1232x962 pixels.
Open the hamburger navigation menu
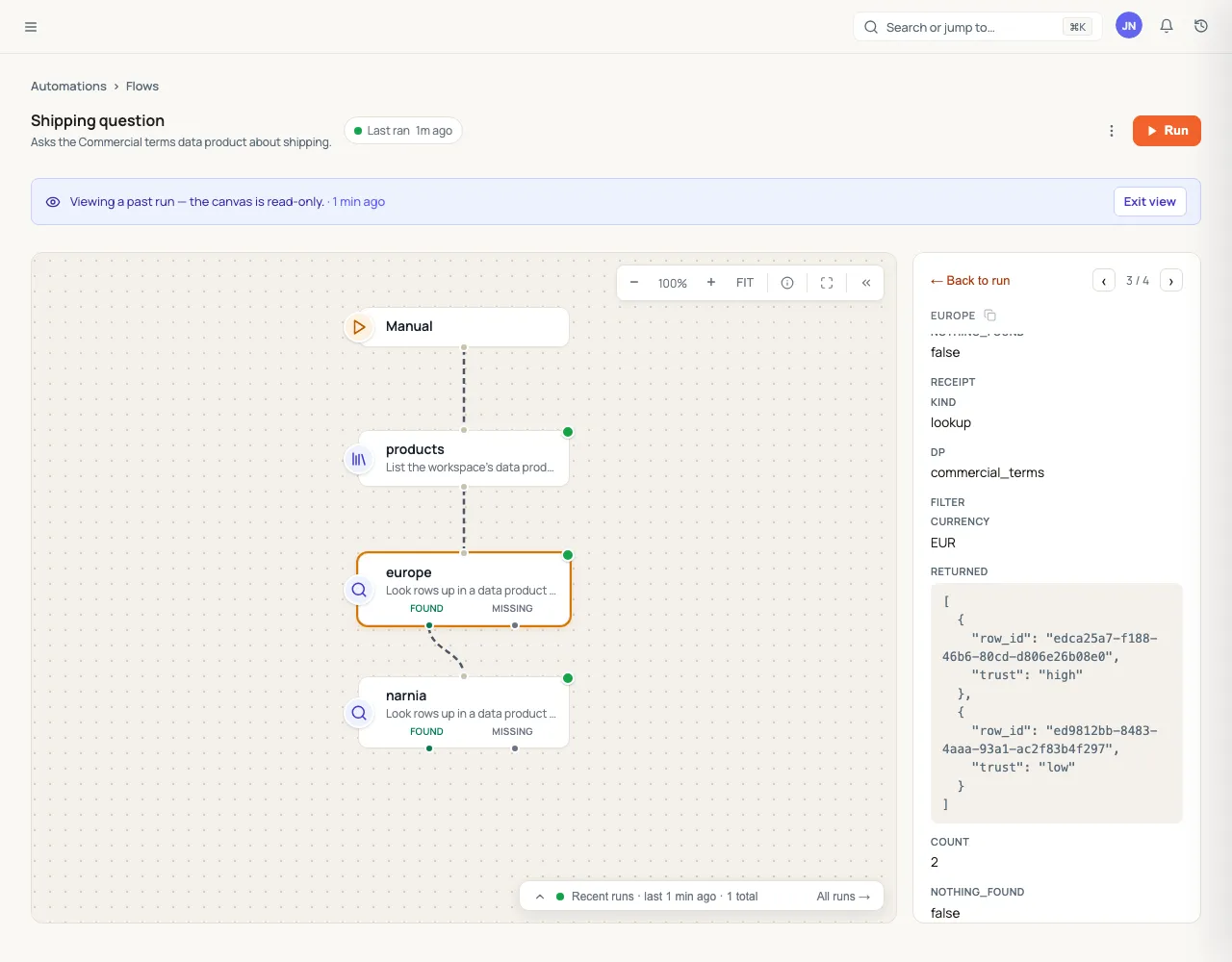(31, 27)
